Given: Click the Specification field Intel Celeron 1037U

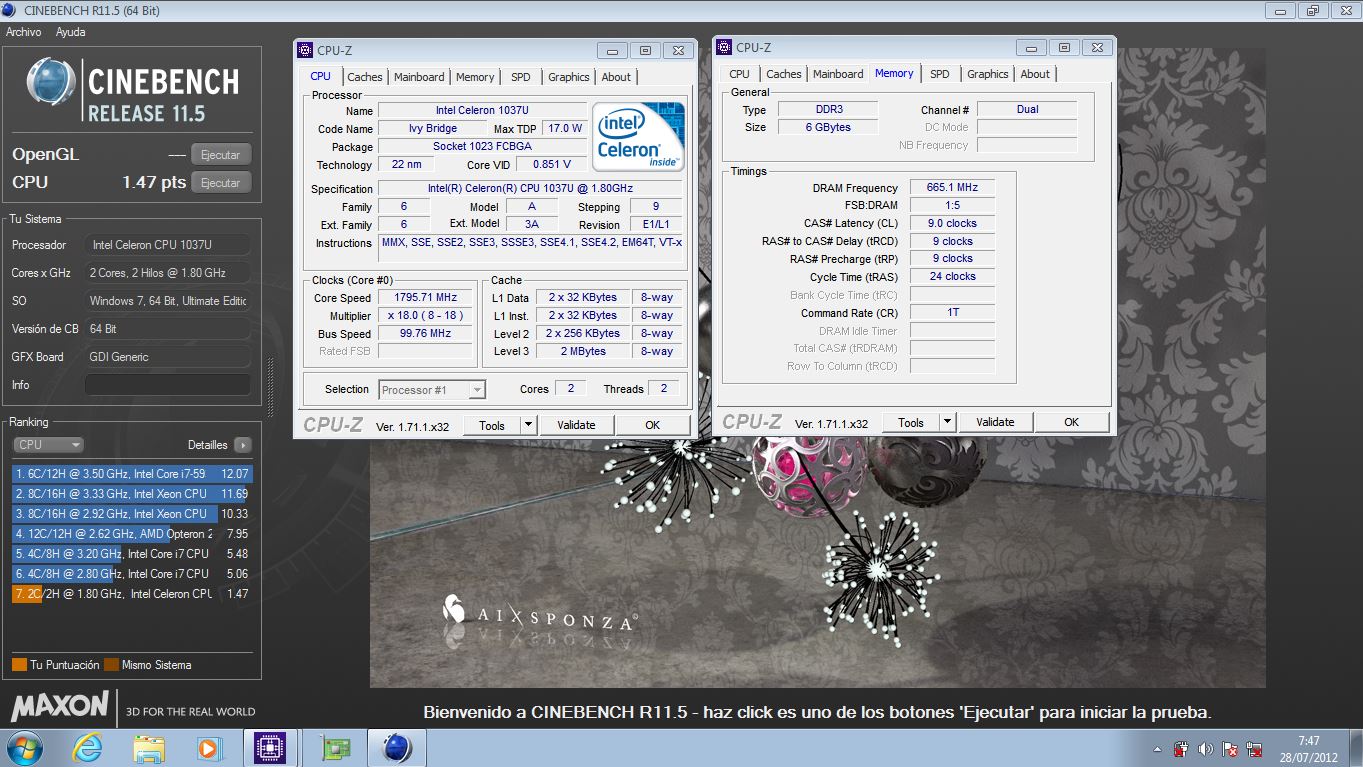Looking at the screenshot, I should pyautogui.click(x=531, y=188).
